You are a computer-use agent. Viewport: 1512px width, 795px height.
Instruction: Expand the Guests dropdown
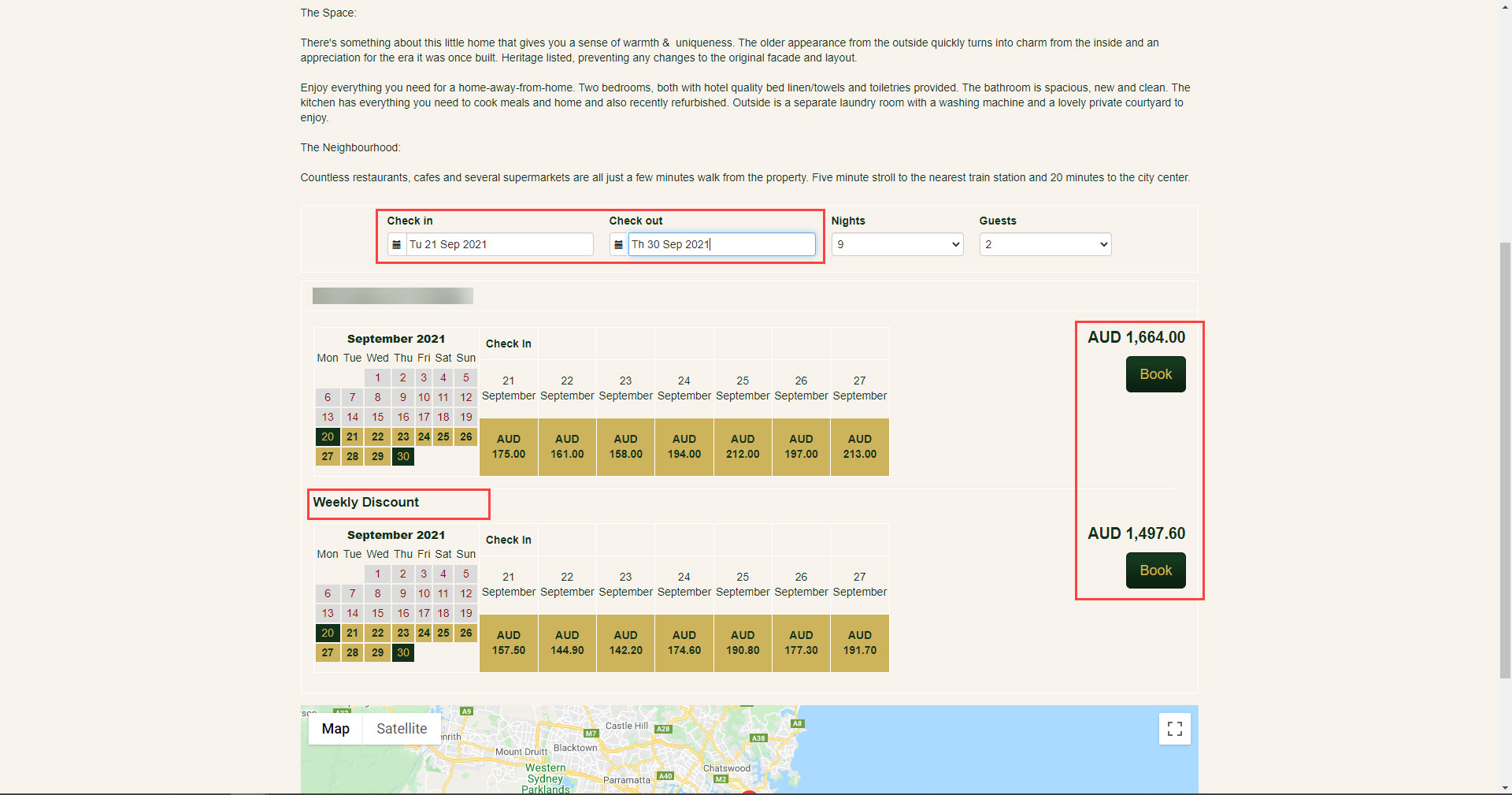(1045, 245)
